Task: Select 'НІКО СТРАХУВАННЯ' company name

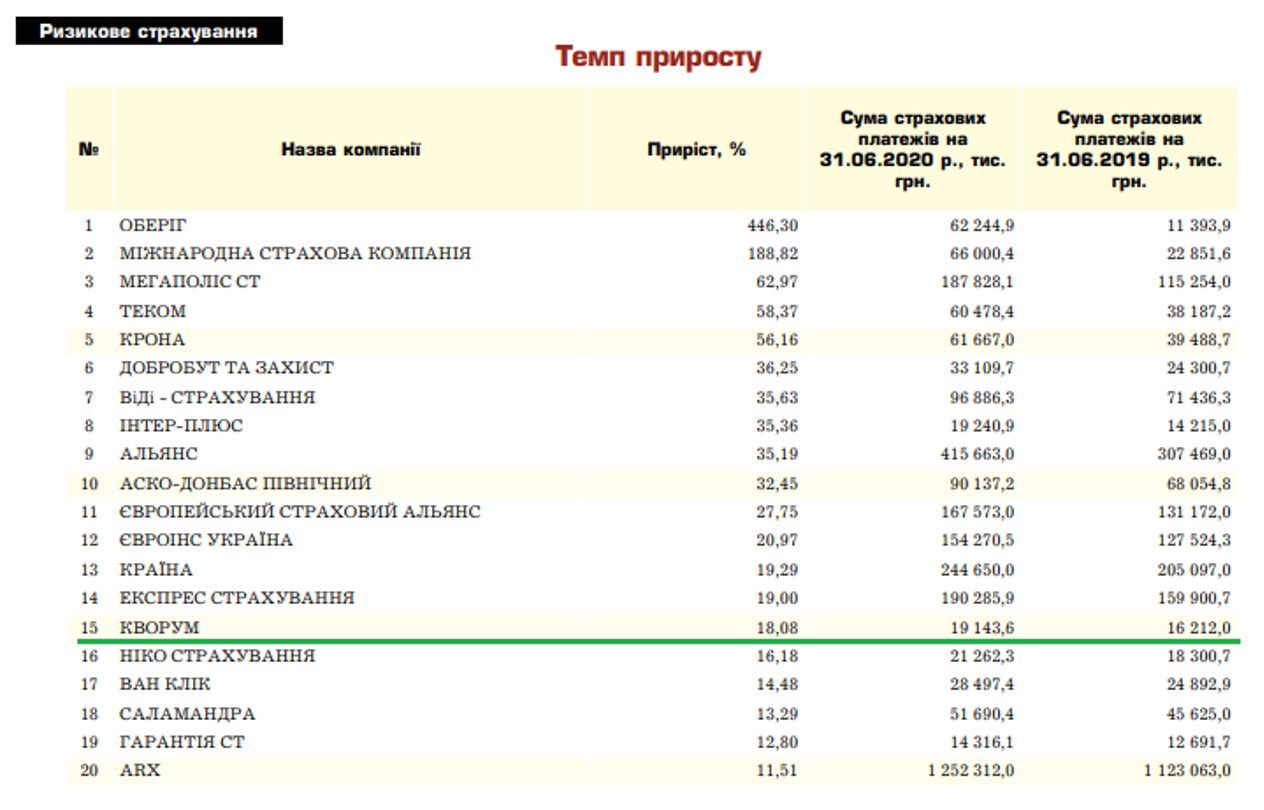Action: click(x=217, y=656)
